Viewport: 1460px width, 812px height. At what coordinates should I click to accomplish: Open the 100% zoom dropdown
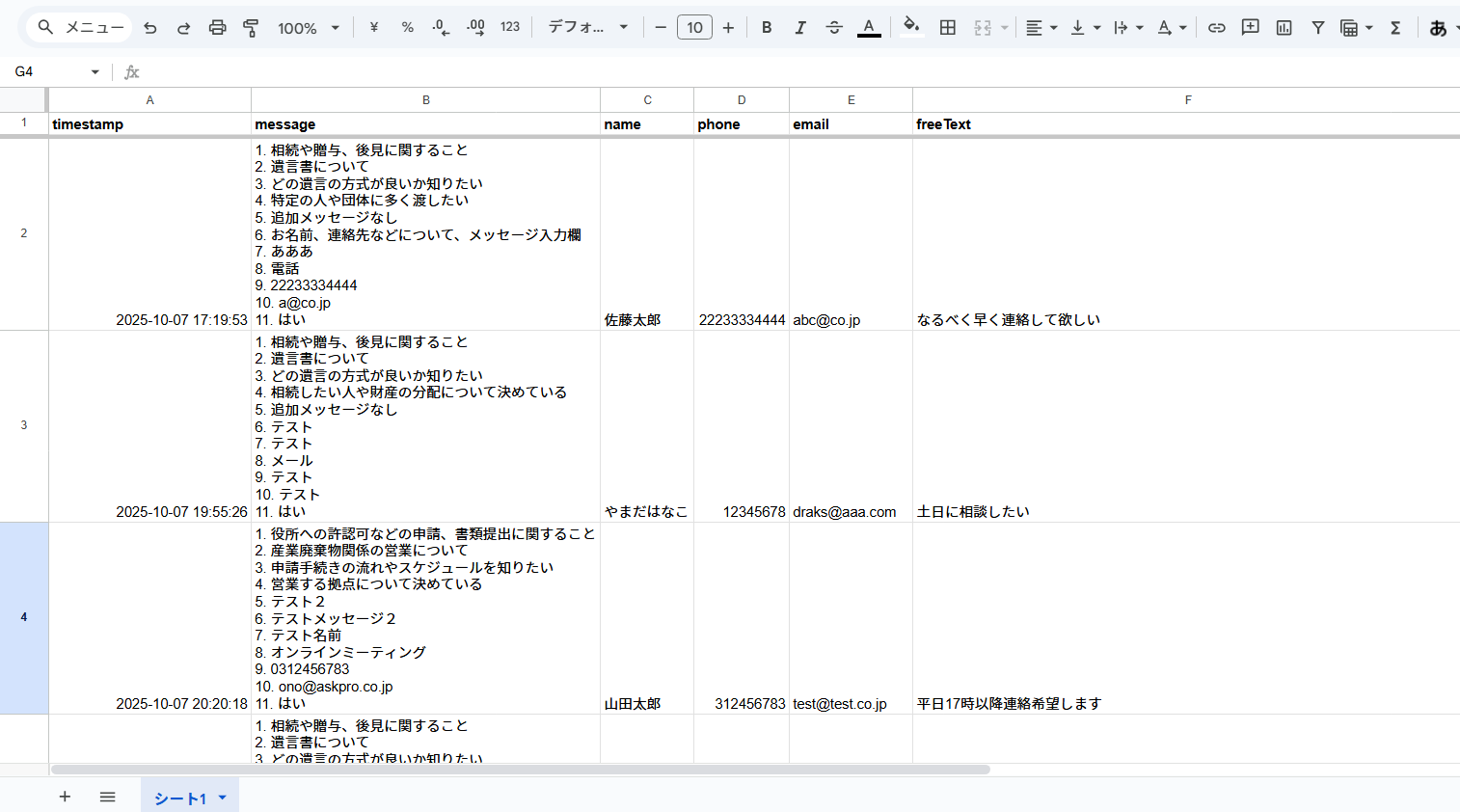click(x=309, y=28)
